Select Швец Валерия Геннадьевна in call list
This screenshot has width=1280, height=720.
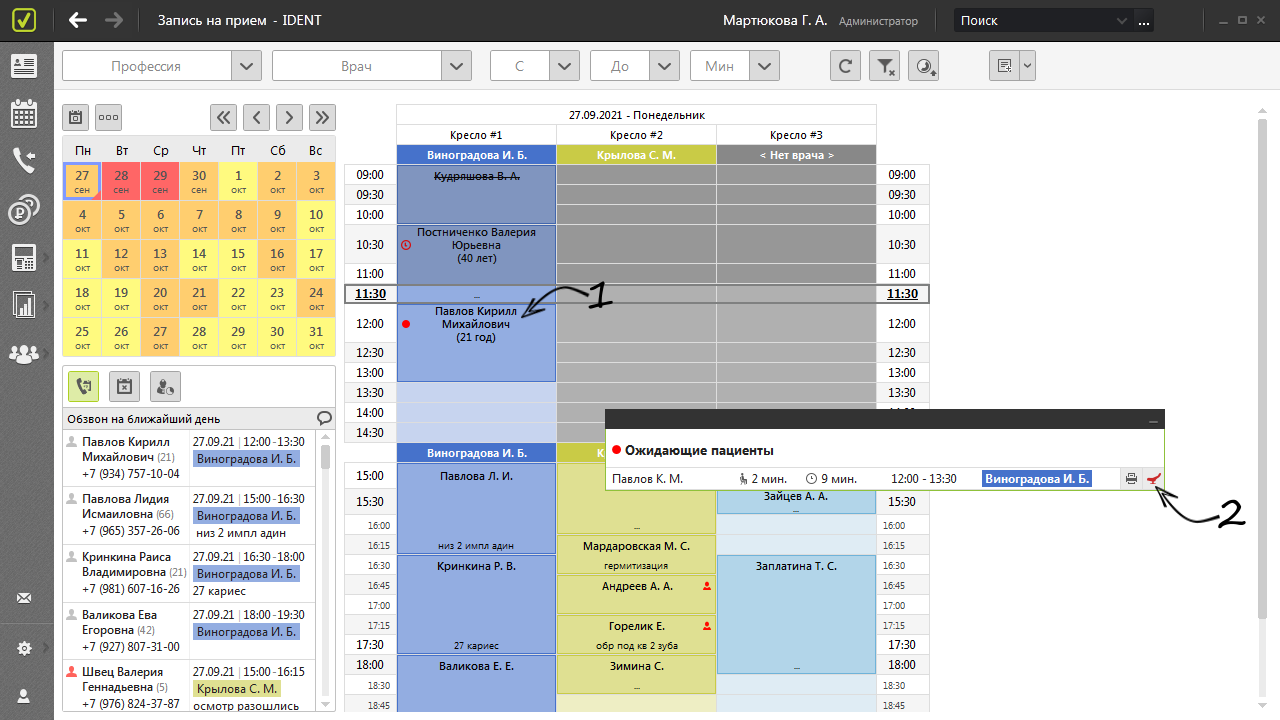click(189, 688)
